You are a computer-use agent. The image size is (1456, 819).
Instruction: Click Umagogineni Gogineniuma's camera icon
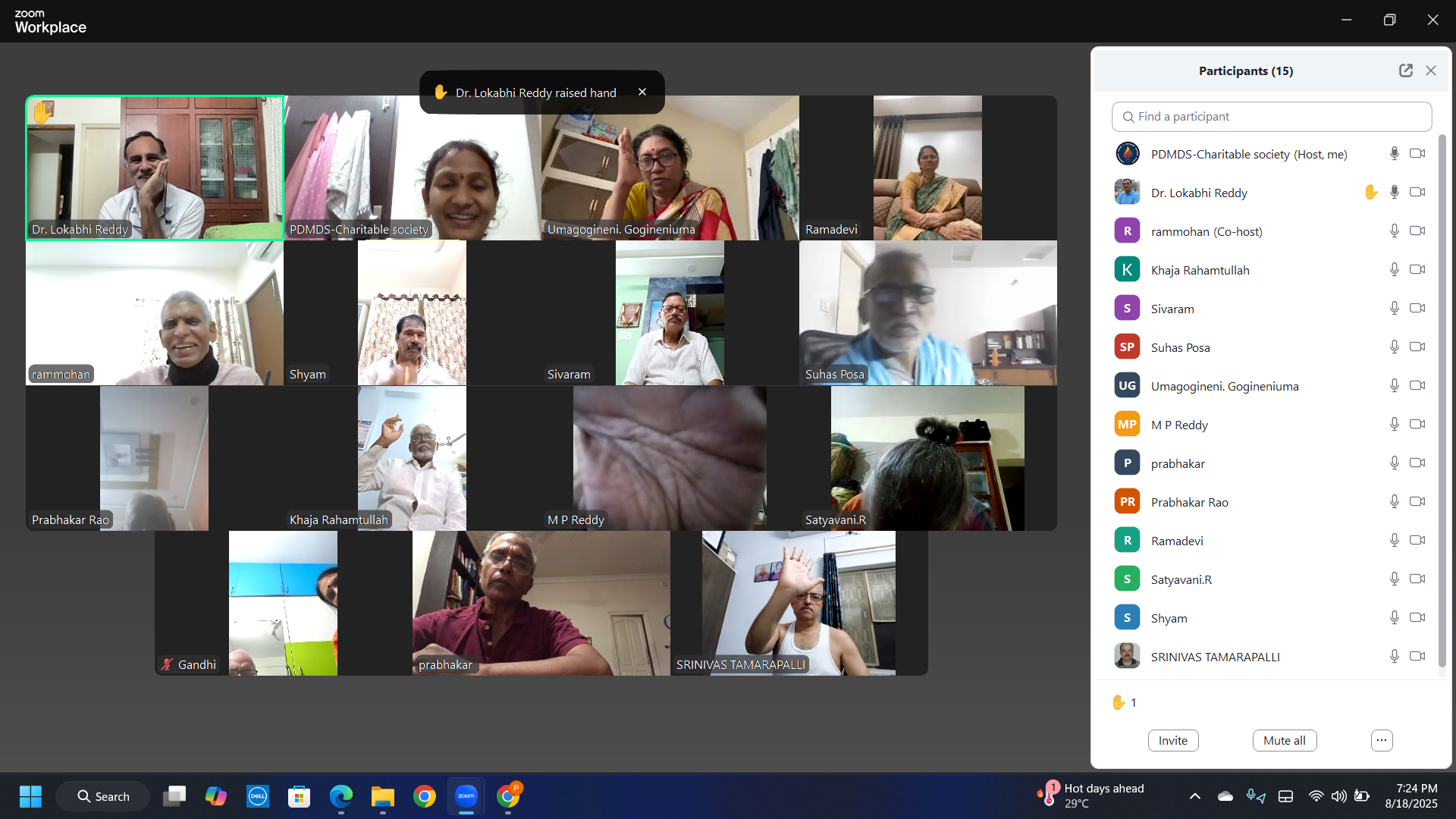[1417, 386]
